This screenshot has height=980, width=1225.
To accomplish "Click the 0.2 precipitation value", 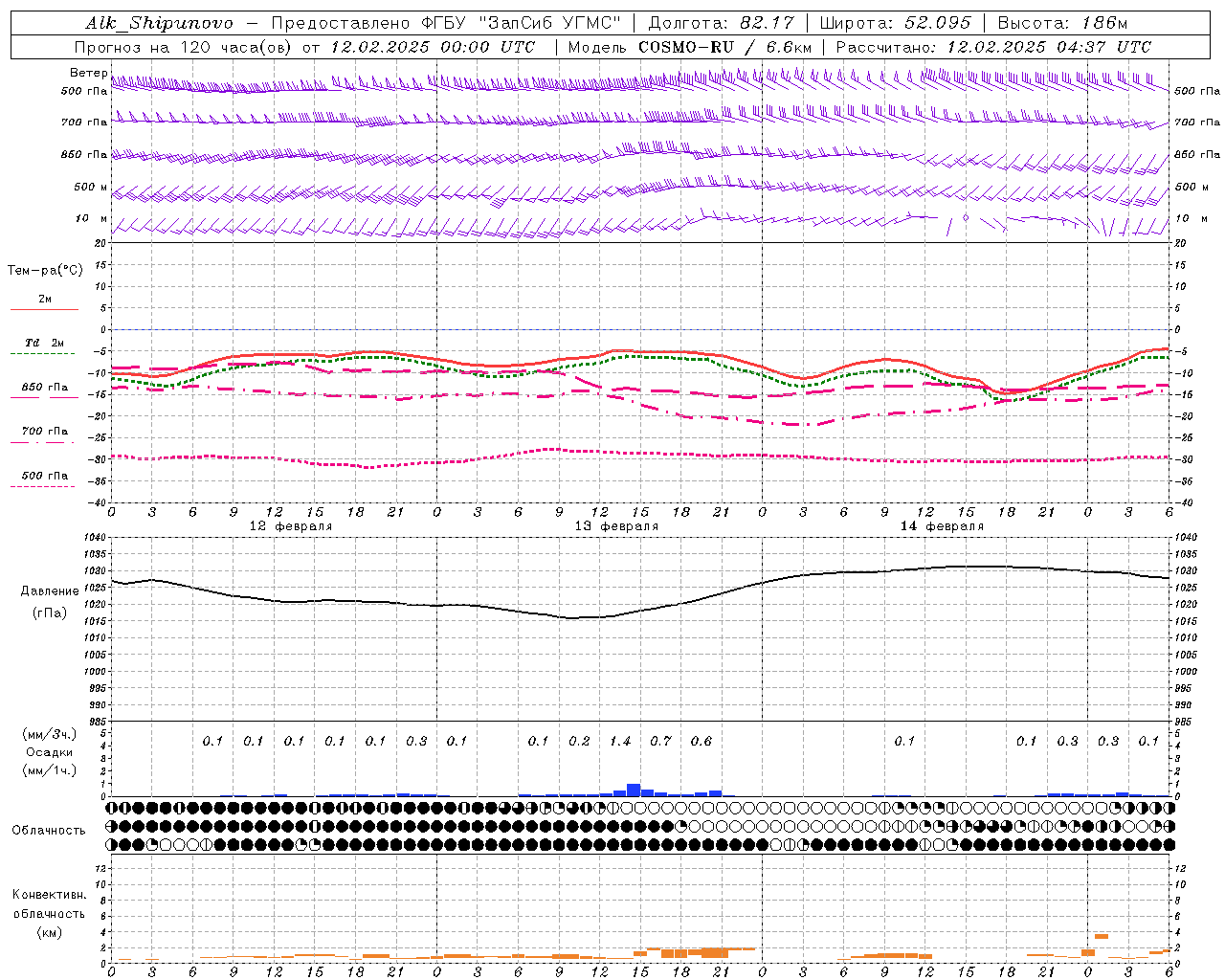I will [x=579, y=742].
